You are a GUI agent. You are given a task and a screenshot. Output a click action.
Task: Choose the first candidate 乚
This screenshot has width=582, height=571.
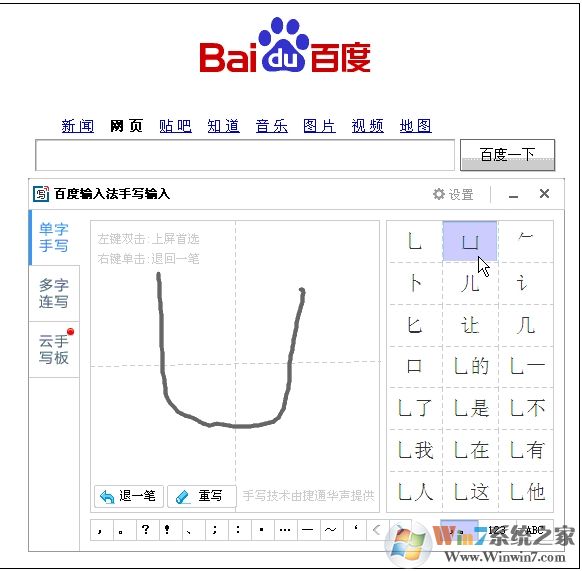point(415,241)
